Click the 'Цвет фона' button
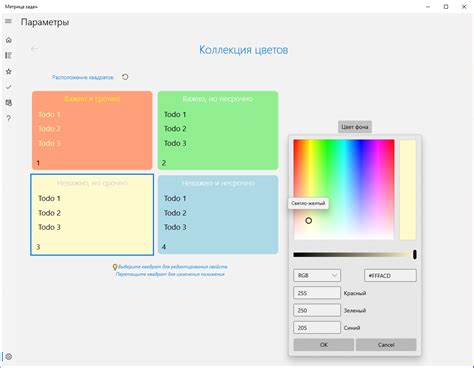Screen dimensions: 474x368 (x=355, y=127)
